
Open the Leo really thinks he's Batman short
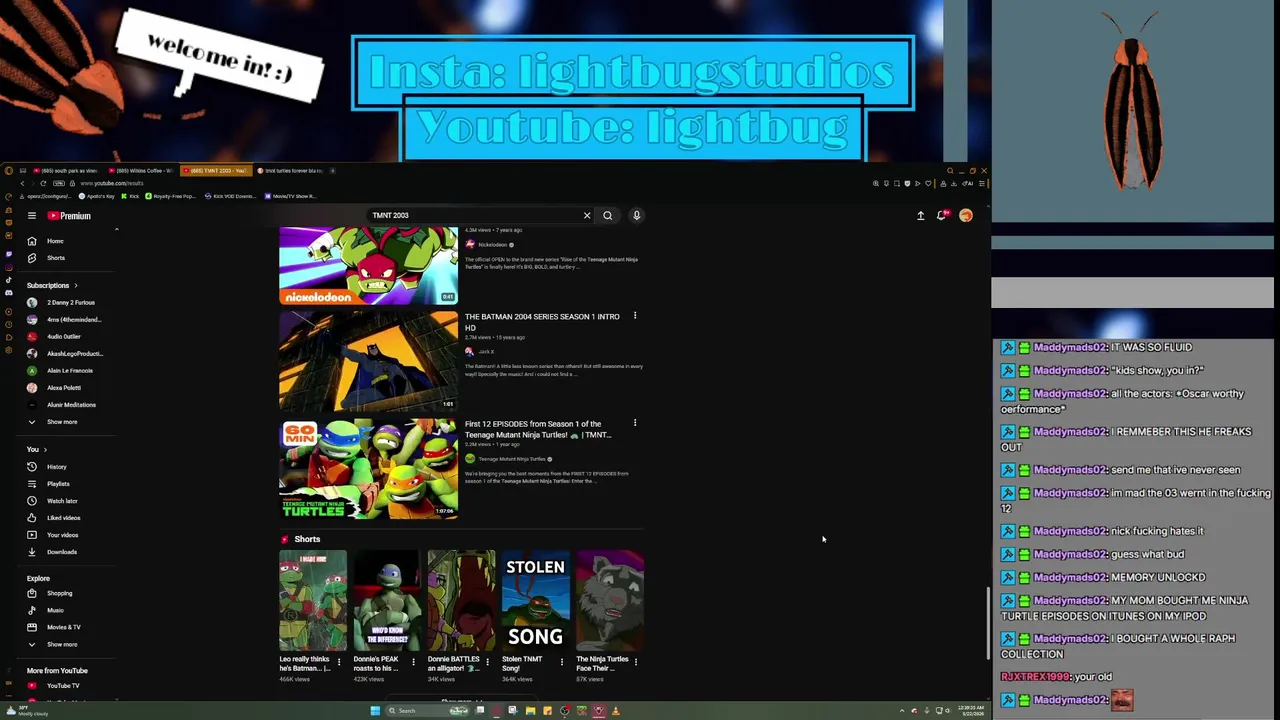(313, 600)
